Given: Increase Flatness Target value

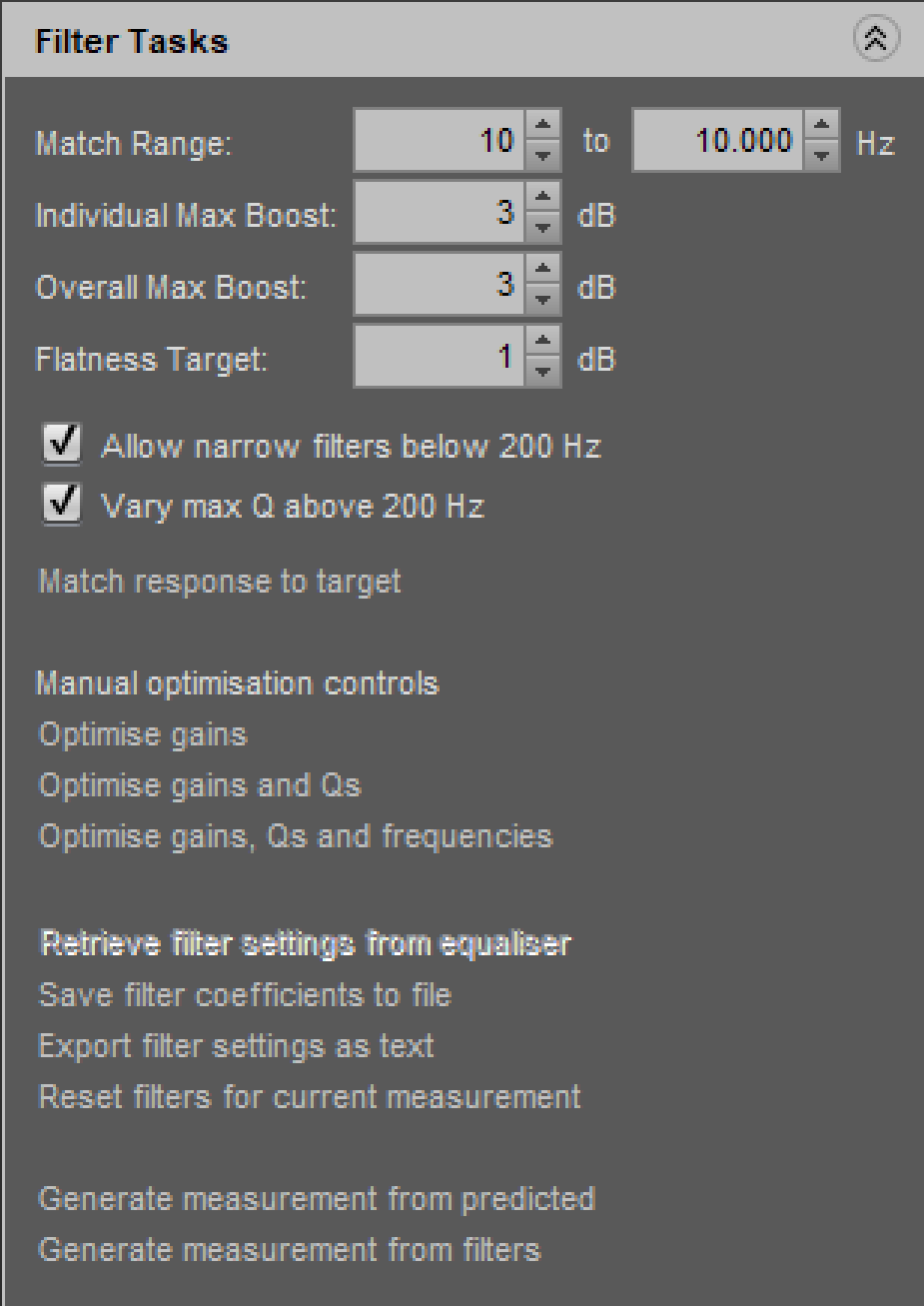Looking at the screenshot, I should point(542,343).
